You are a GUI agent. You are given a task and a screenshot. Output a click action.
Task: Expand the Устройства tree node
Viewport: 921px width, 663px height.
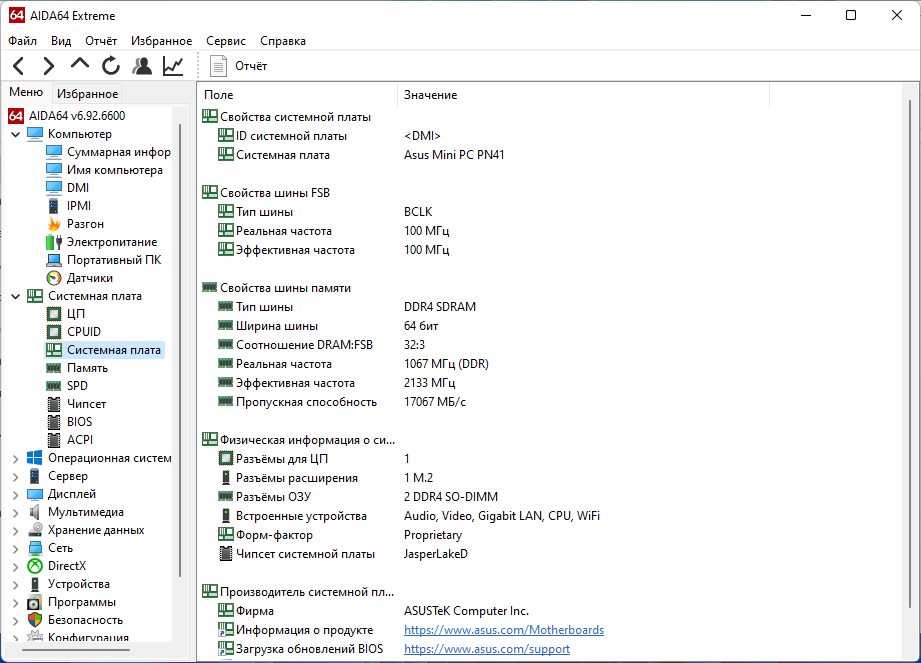(16, 585)
